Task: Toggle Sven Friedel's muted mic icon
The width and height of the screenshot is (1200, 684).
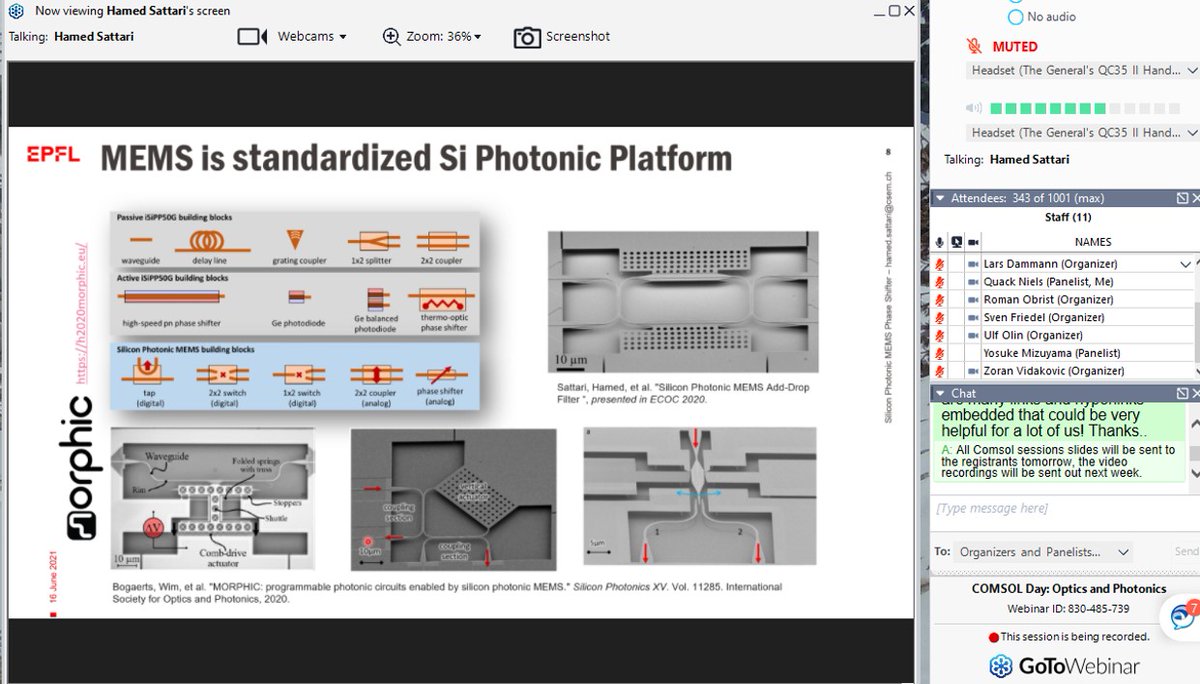Action: (939, 318)
